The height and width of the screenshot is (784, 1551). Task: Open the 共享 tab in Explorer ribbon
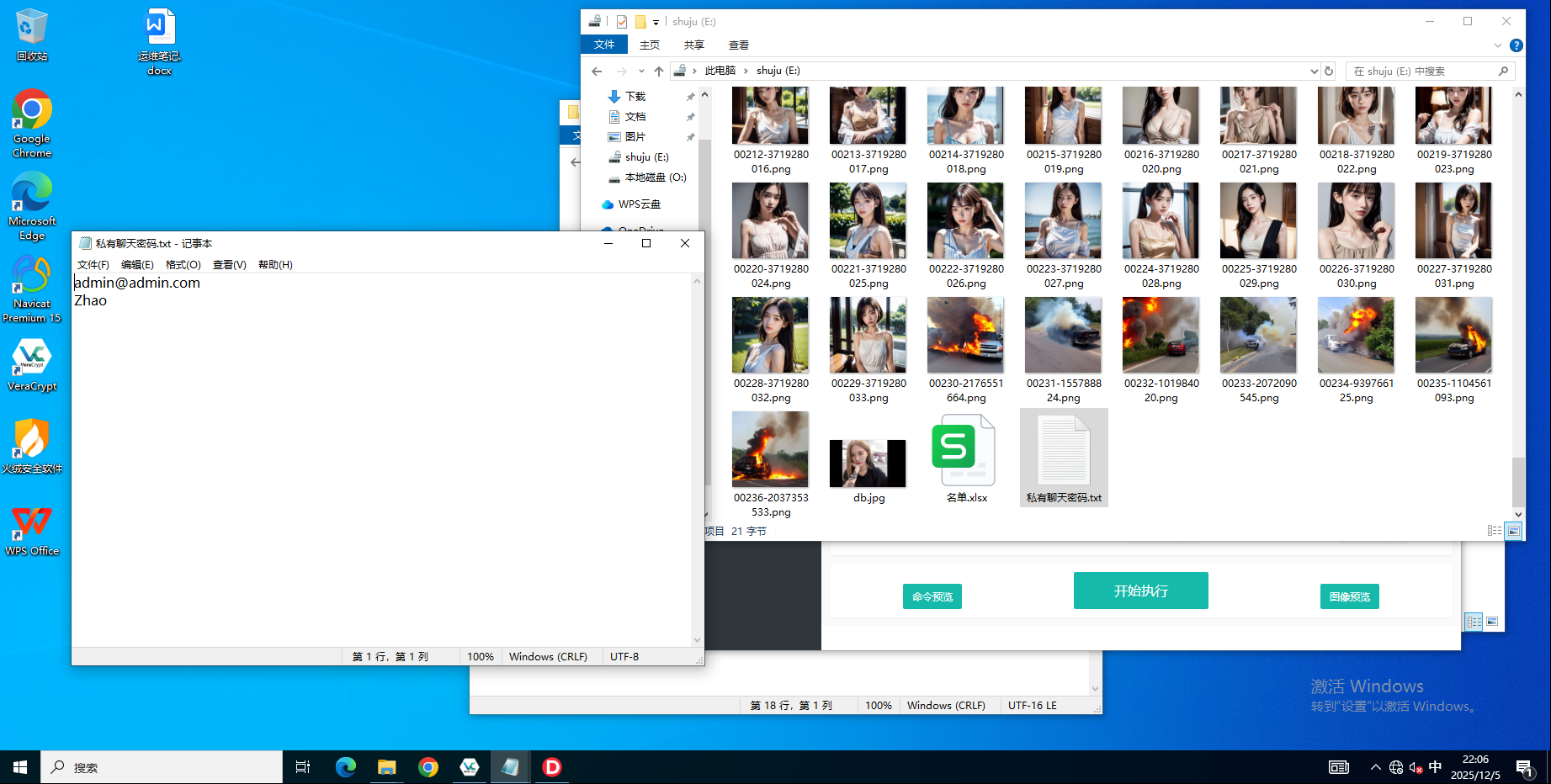694,45
